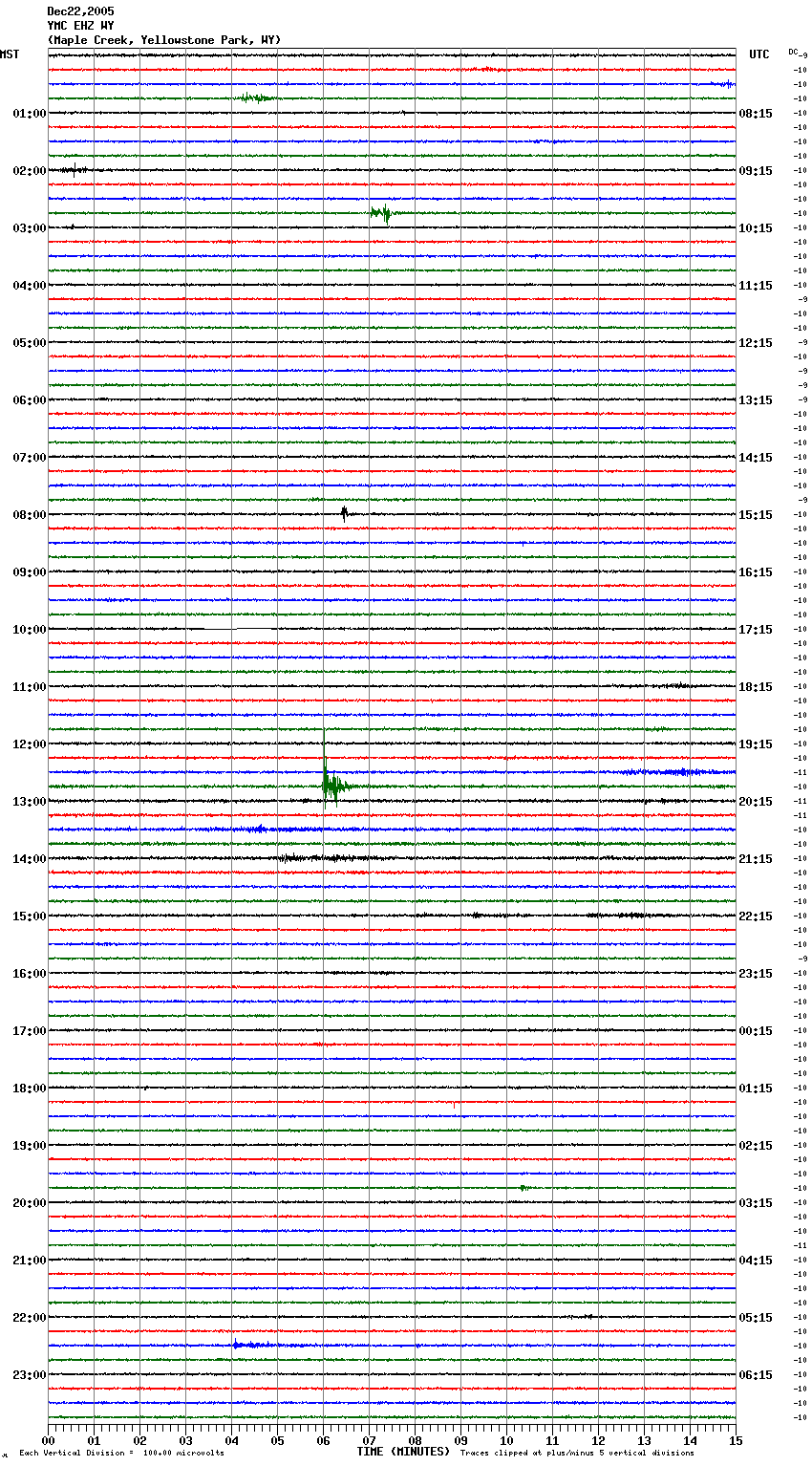Click the green event burst on the 02:45 trace

(382, 213)
